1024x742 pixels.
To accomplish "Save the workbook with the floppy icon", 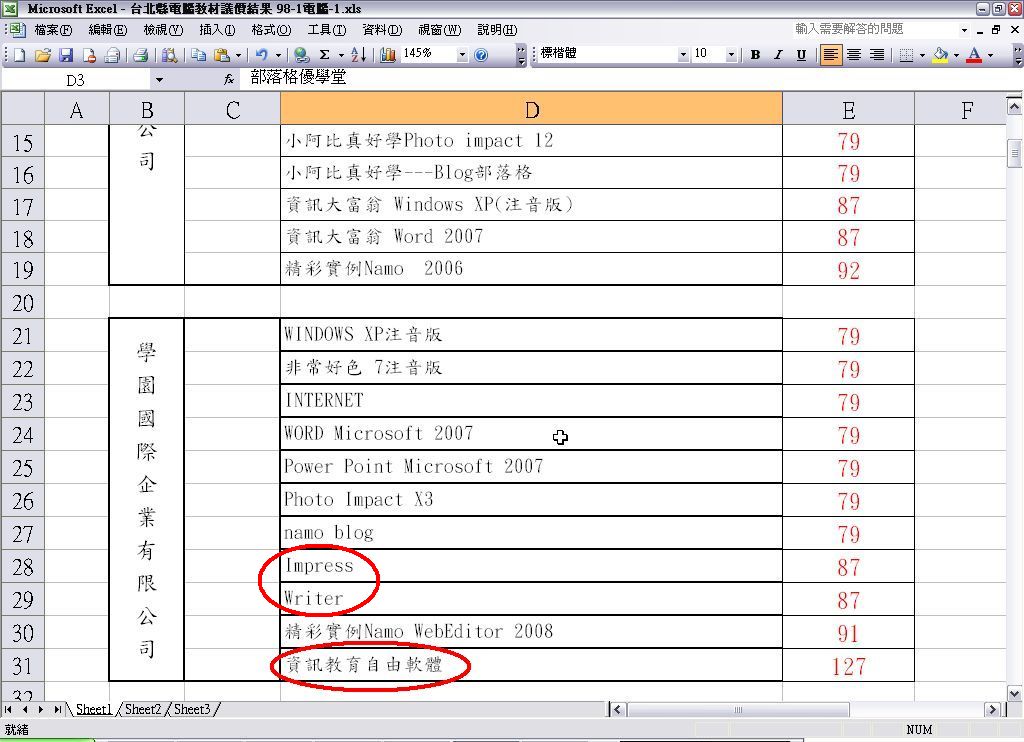I will click(x=65, y=56).
